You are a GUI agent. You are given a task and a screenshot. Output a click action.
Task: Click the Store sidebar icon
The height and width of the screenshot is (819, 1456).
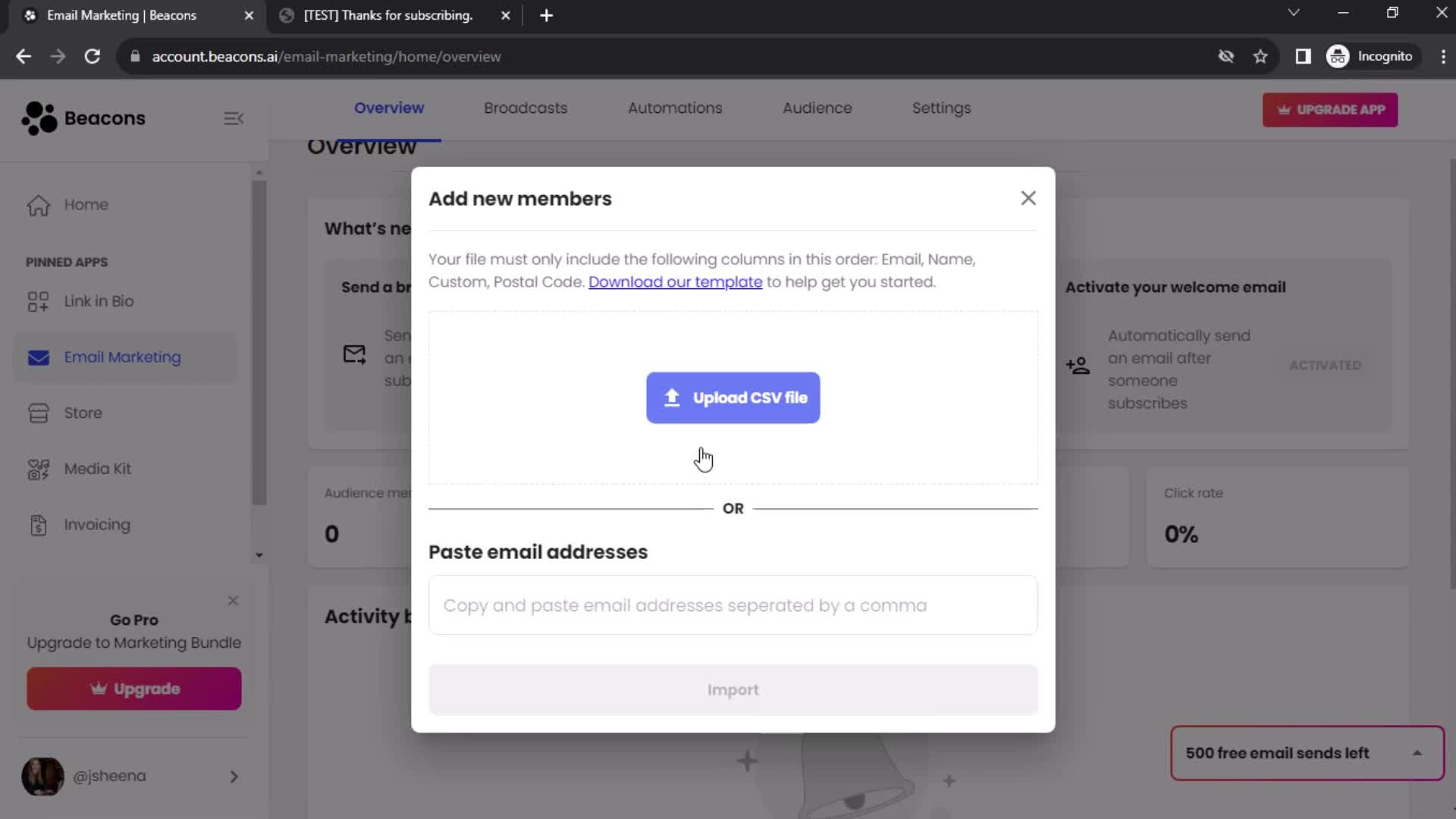37,413
